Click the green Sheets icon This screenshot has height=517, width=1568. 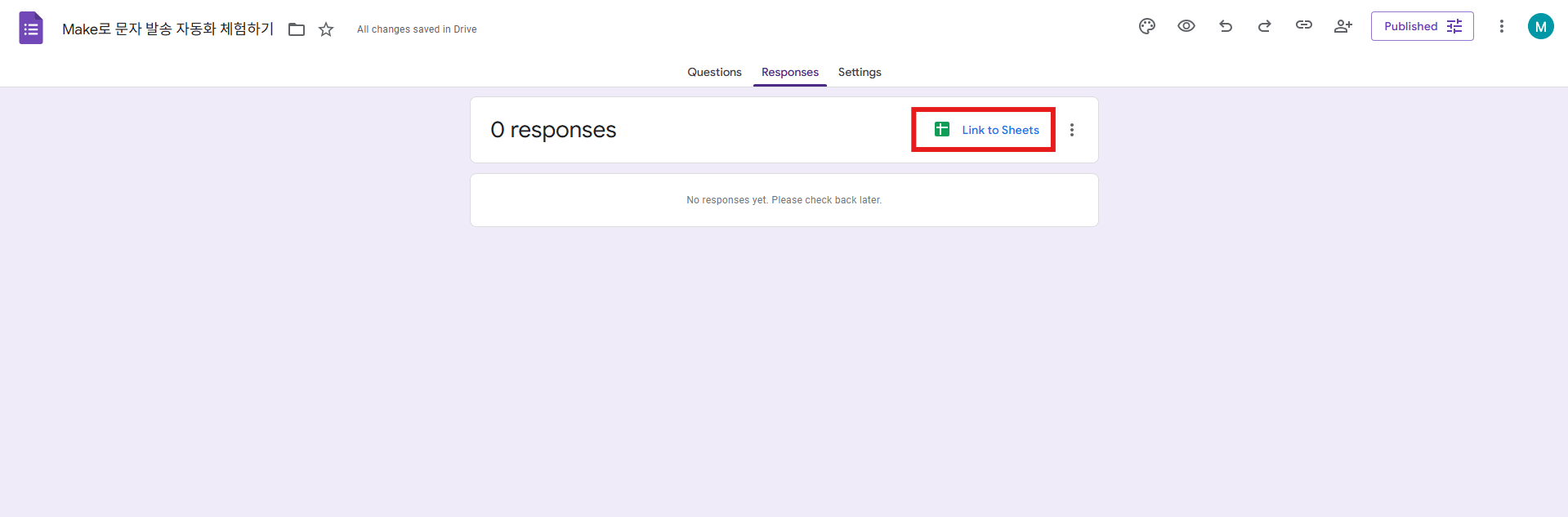[x=942, y=129]
